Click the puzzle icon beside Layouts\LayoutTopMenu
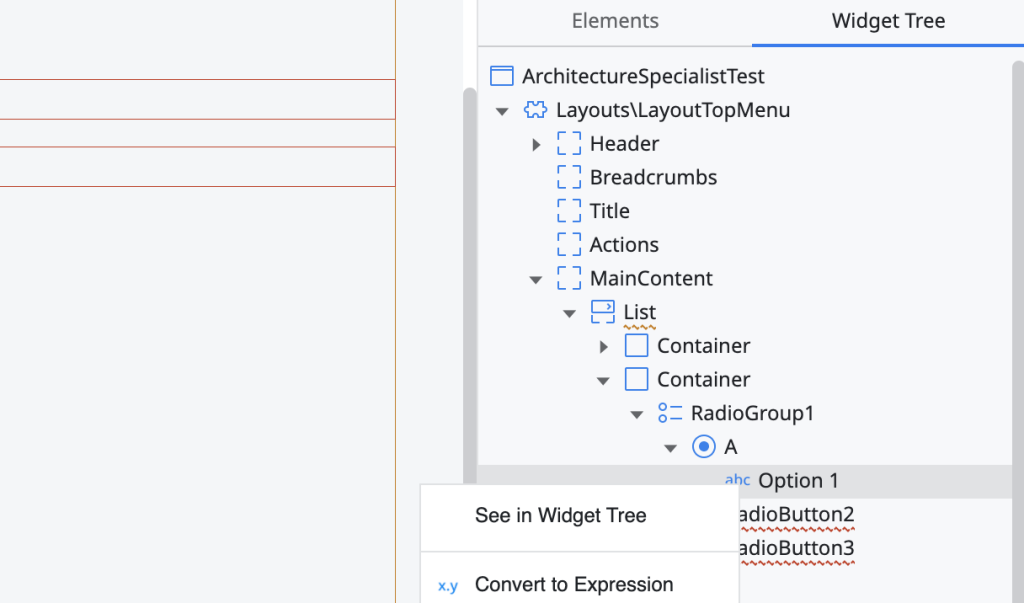This screenshot has height=603, width=1024. pos(535,110)
